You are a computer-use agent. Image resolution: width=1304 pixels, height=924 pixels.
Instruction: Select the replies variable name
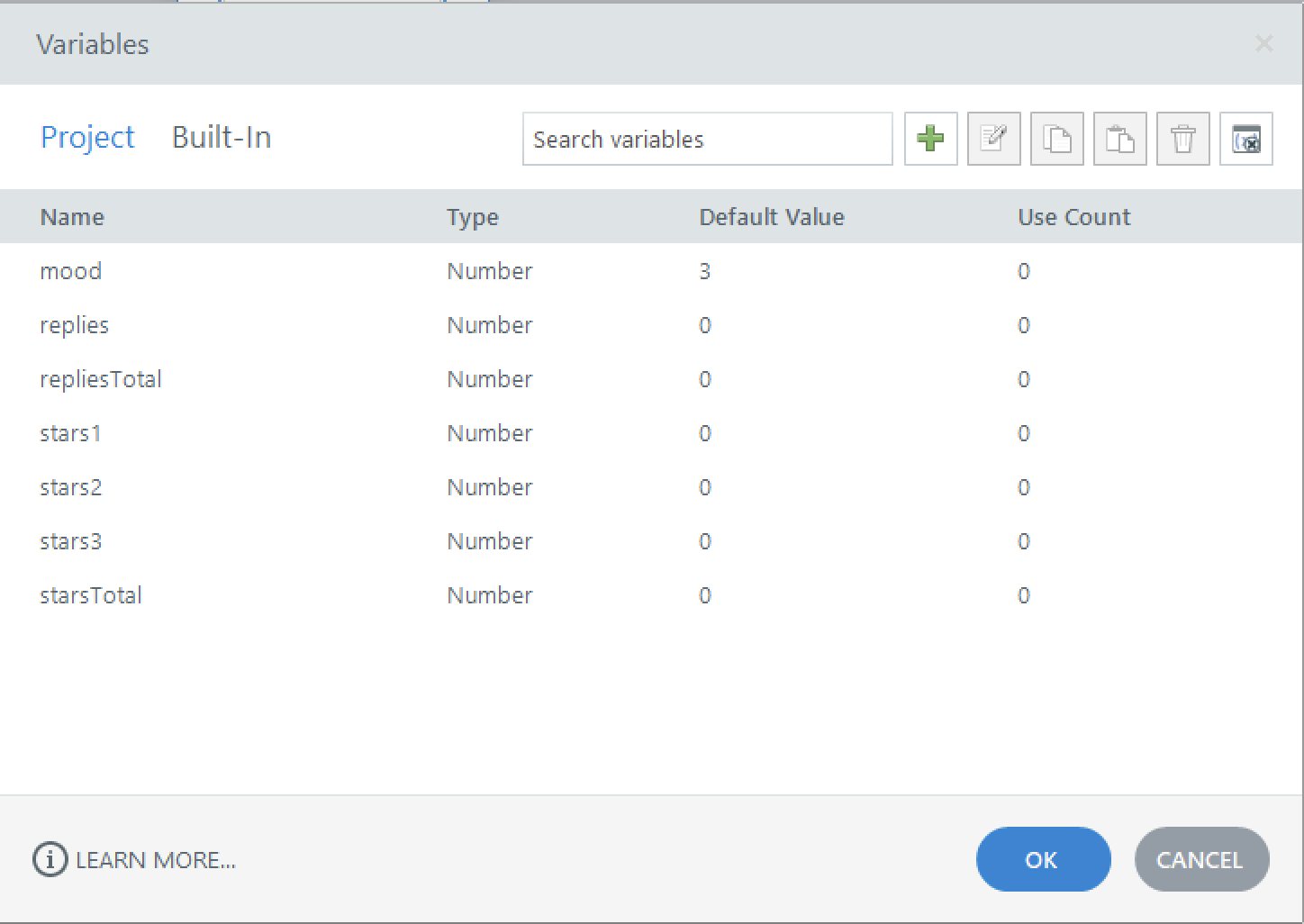pos(74,325)
